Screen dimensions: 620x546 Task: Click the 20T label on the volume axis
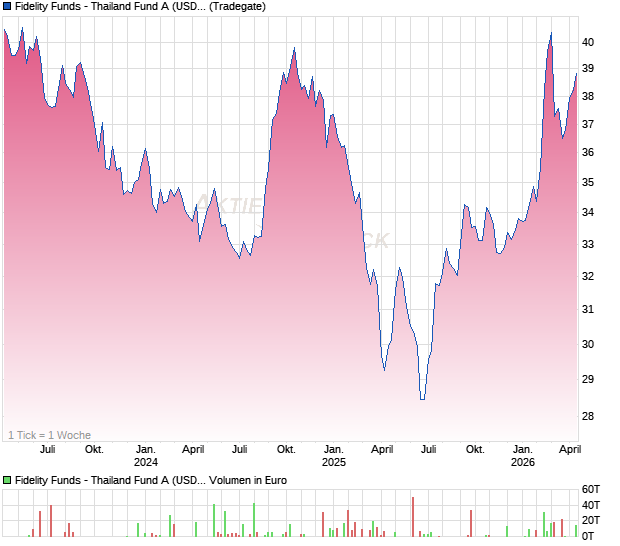pos(591,520)
